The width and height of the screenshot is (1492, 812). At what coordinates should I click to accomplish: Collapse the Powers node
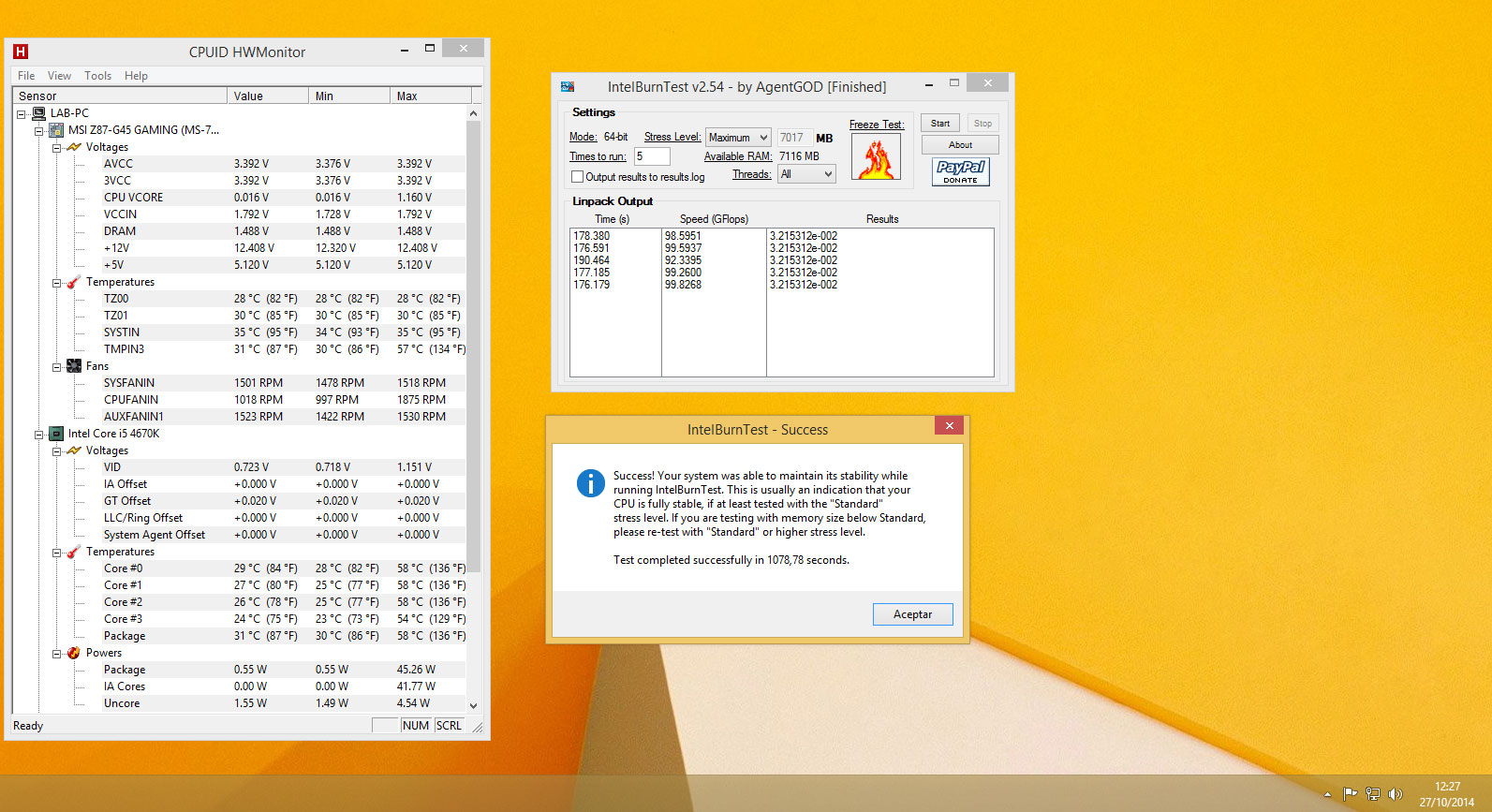57,653
